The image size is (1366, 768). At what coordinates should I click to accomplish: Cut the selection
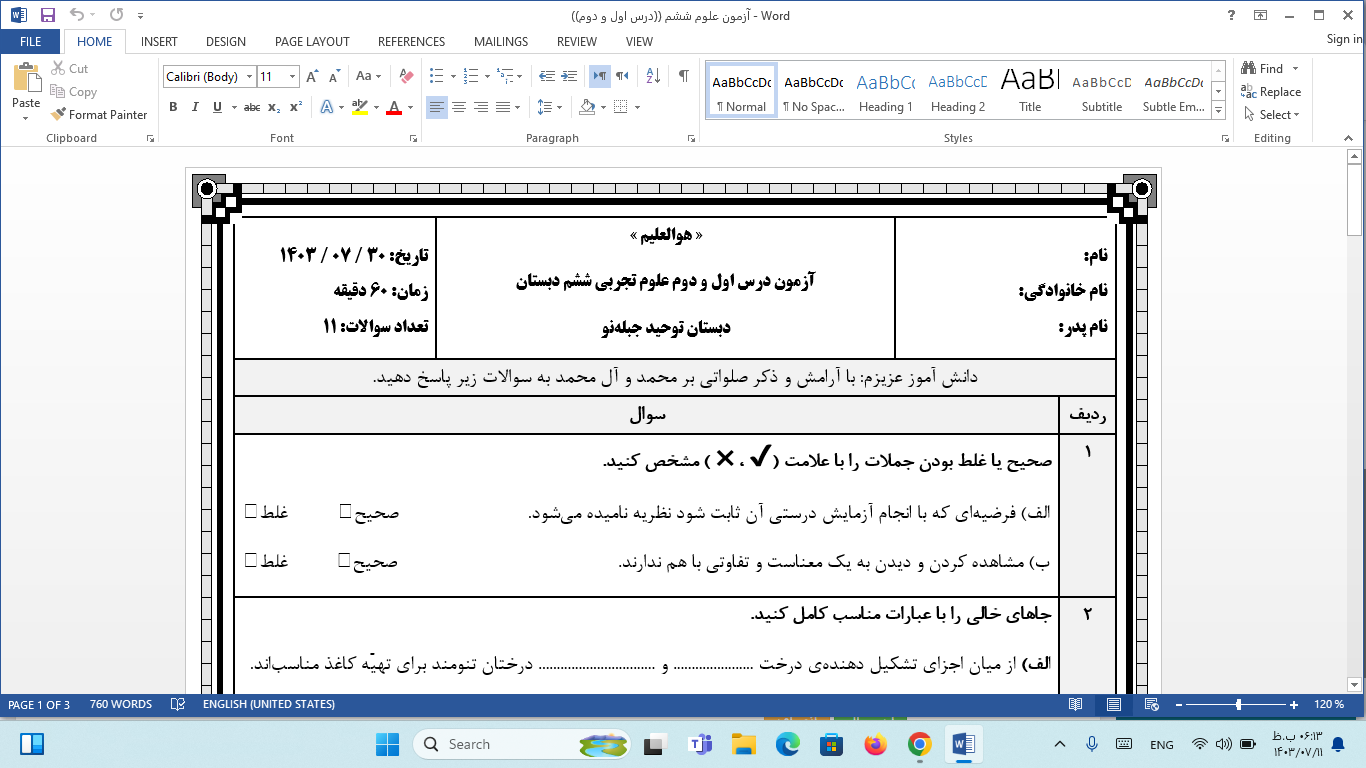click(x=70, y=69)
